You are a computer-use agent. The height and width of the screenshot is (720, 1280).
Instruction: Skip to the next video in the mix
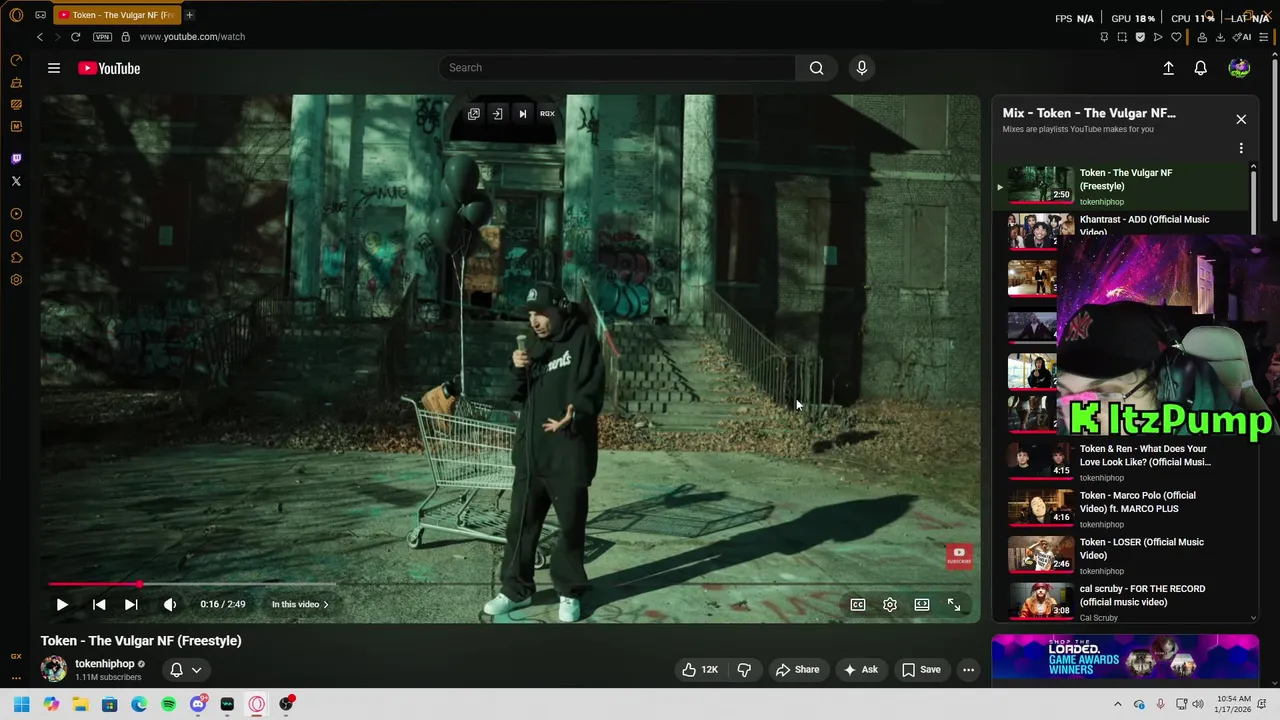coord(131,604)
